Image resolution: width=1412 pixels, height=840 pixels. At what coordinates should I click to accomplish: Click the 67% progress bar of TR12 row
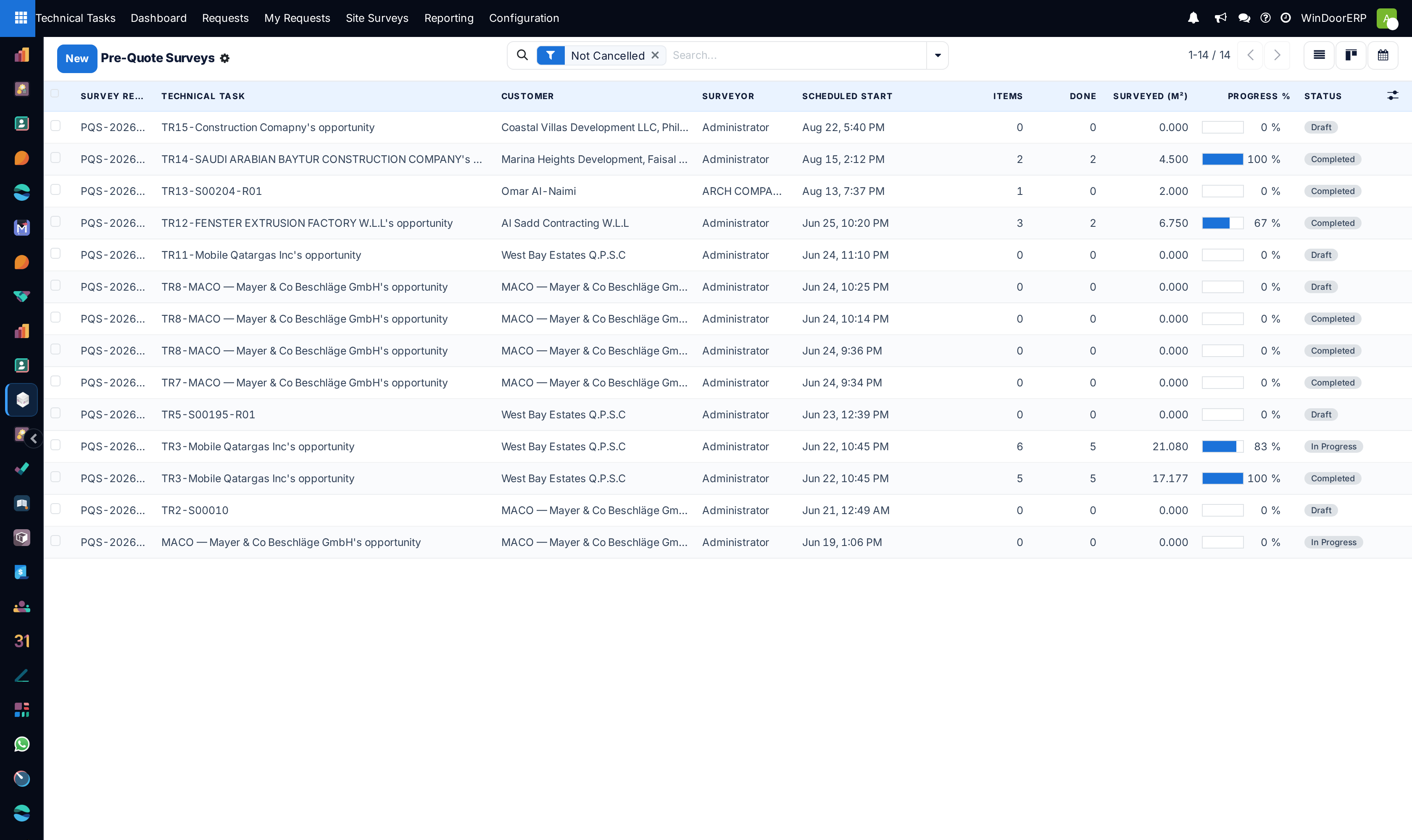pyautogui.click(x=1222, y=223)
